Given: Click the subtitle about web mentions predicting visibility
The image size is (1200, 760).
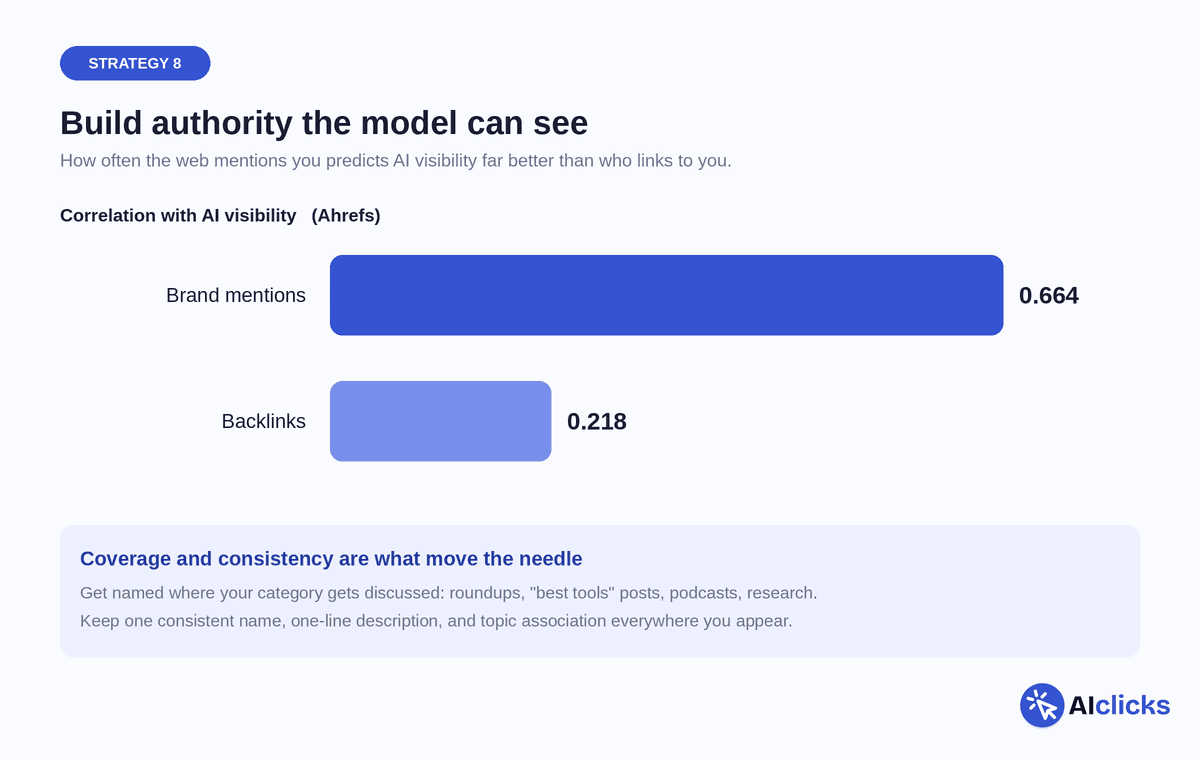Looking at the screenshot, I should (396, 160).
